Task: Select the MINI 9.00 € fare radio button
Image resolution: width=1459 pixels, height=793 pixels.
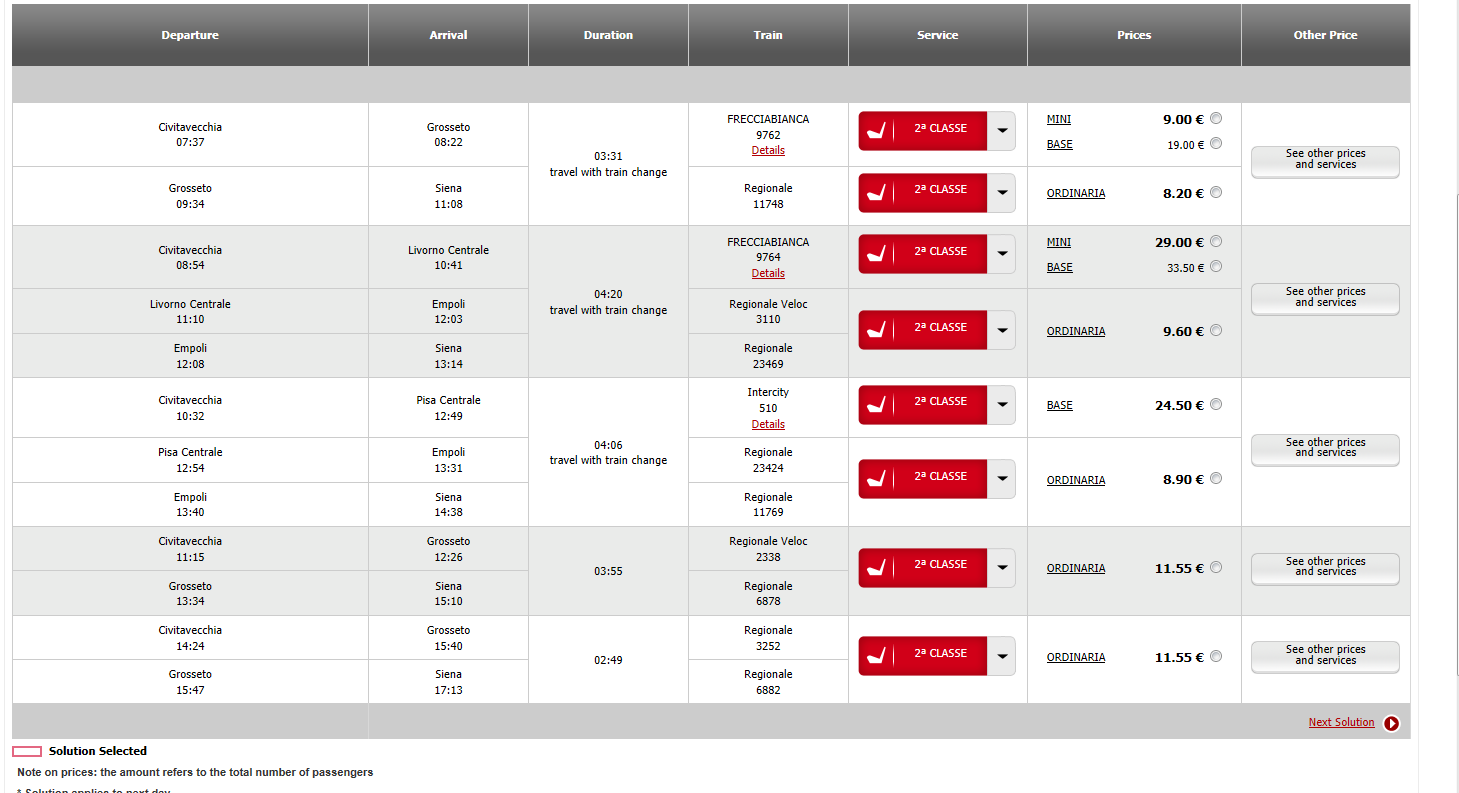Action: tap(1216, 118)
